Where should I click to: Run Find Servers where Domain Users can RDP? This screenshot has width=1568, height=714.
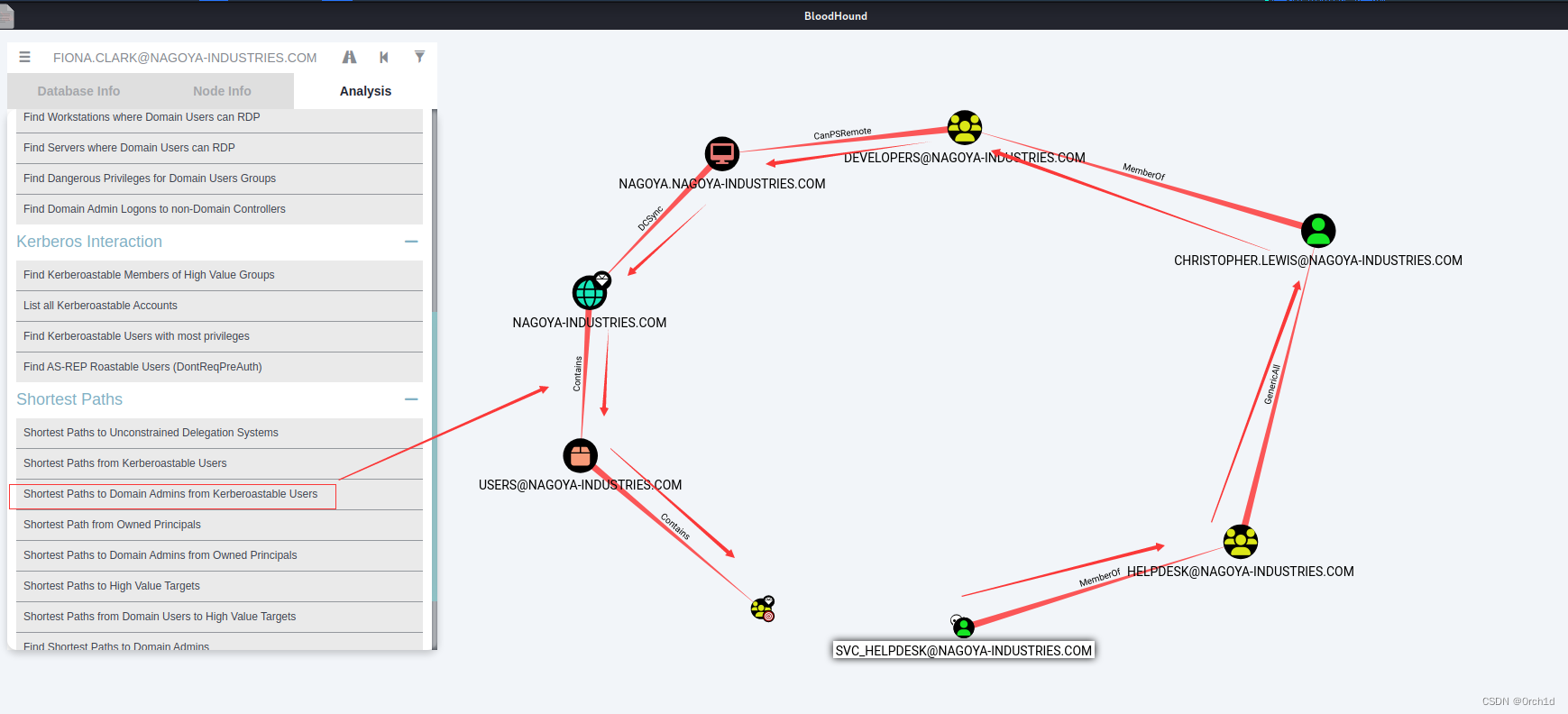219,148
